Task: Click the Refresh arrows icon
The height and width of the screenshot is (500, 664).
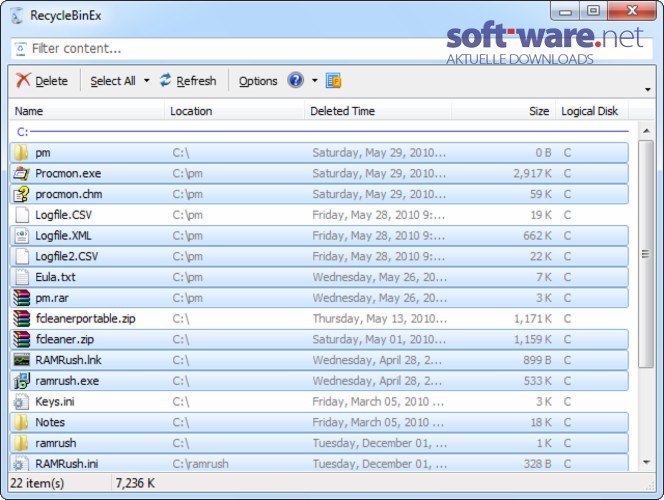Action: pyautogui.click(x=166, y=80)
